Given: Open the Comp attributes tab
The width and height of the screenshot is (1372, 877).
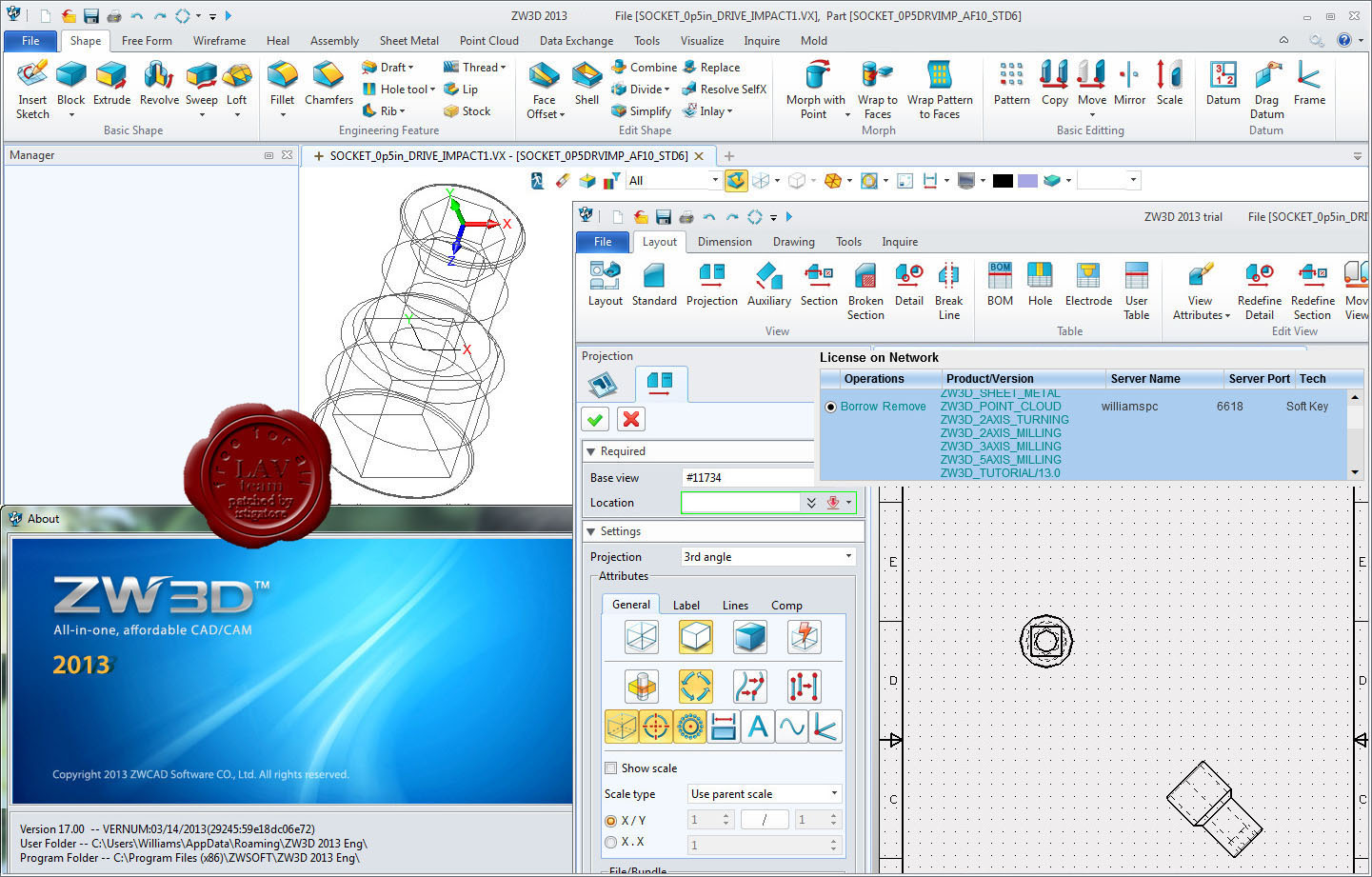Looking at the screenshot, I should 786,605.
